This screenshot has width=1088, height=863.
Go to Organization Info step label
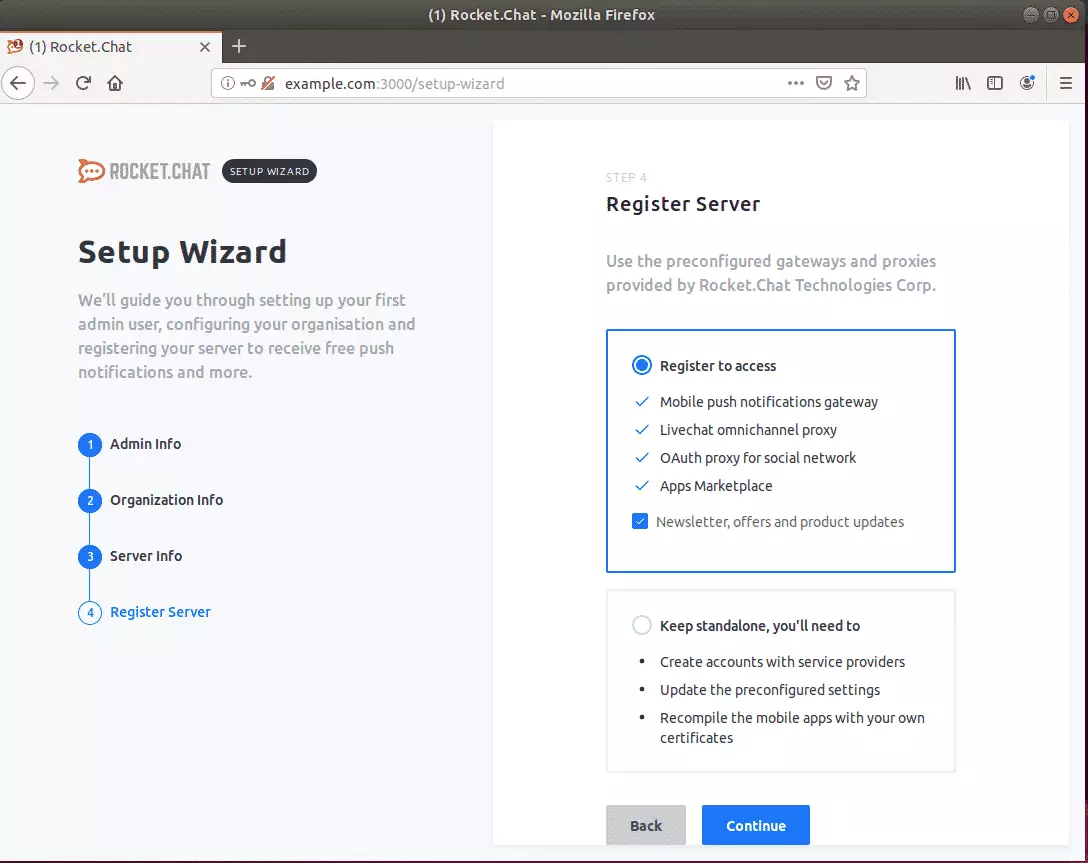[x=167, y=500]
